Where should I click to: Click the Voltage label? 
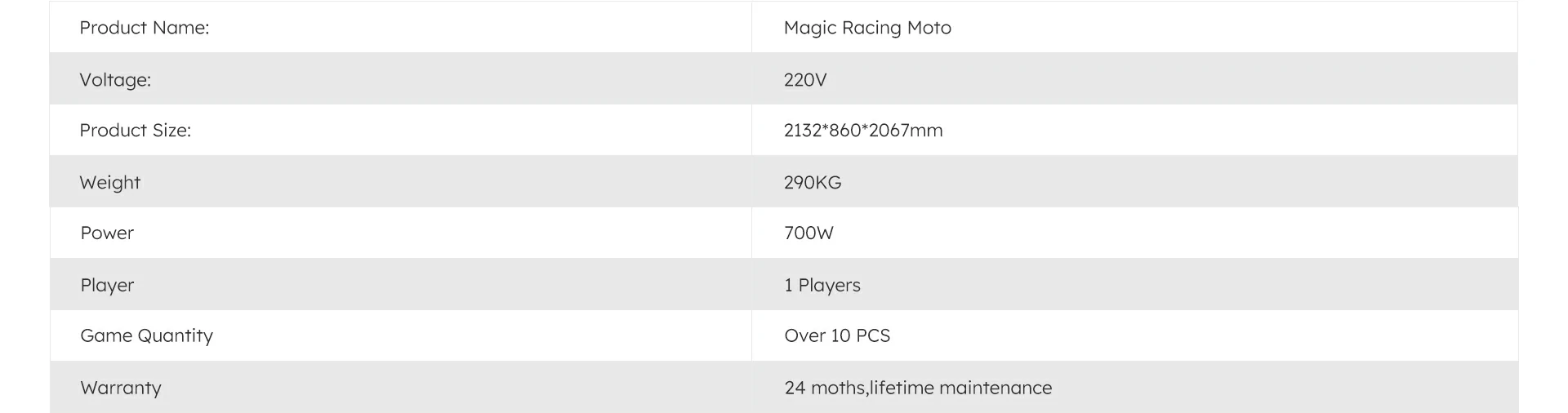115,80
